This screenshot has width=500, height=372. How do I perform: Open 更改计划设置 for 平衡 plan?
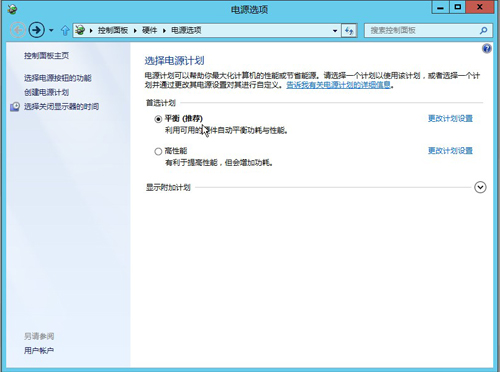click(x=450, y=118)
